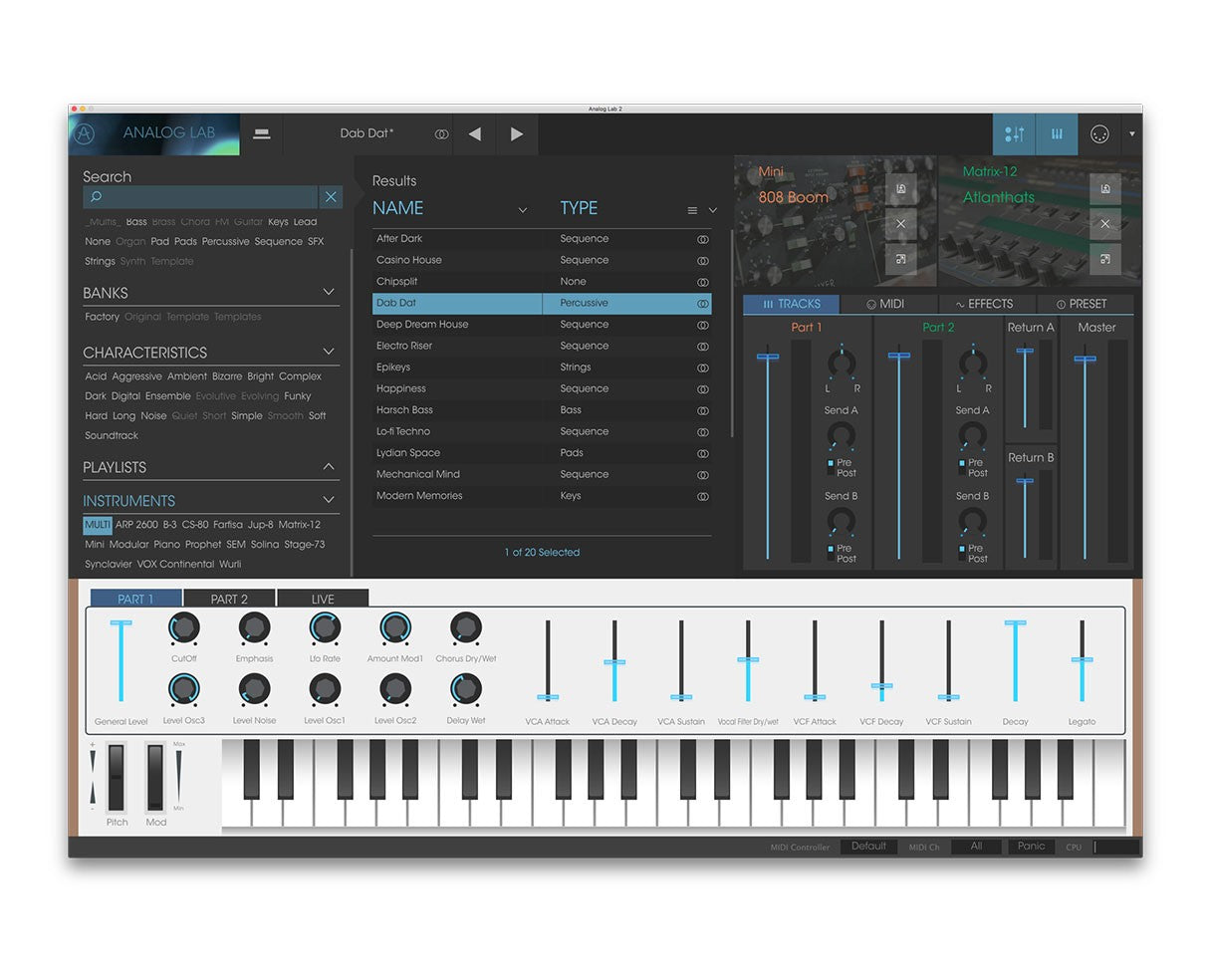1210x980 pixels.
Task: Collapse the INSTRUMENTS section
Action: click(329, 500)
